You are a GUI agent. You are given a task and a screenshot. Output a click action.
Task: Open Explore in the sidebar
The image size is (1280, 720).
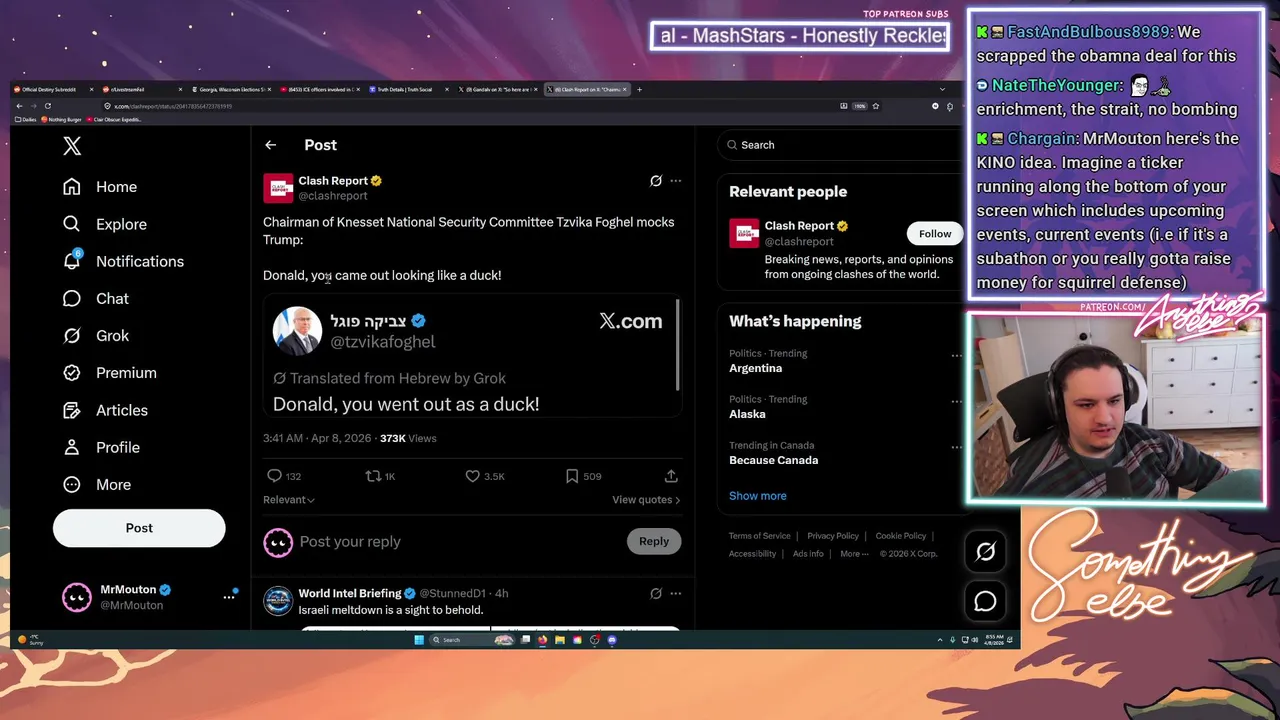pyautogui.click(x=104, y=224)
